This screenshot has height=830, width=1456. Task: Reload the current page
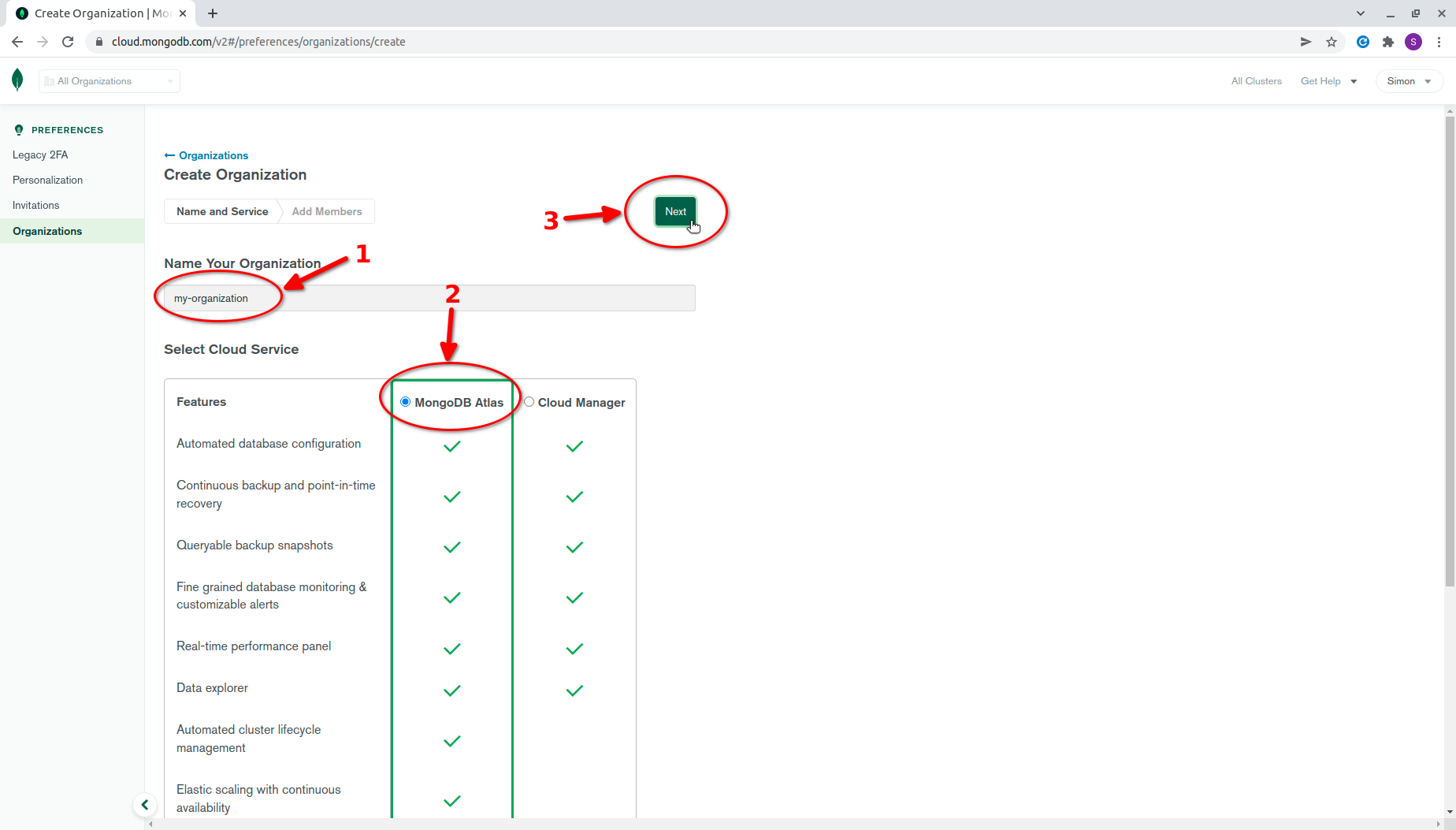tap(68, 42)
